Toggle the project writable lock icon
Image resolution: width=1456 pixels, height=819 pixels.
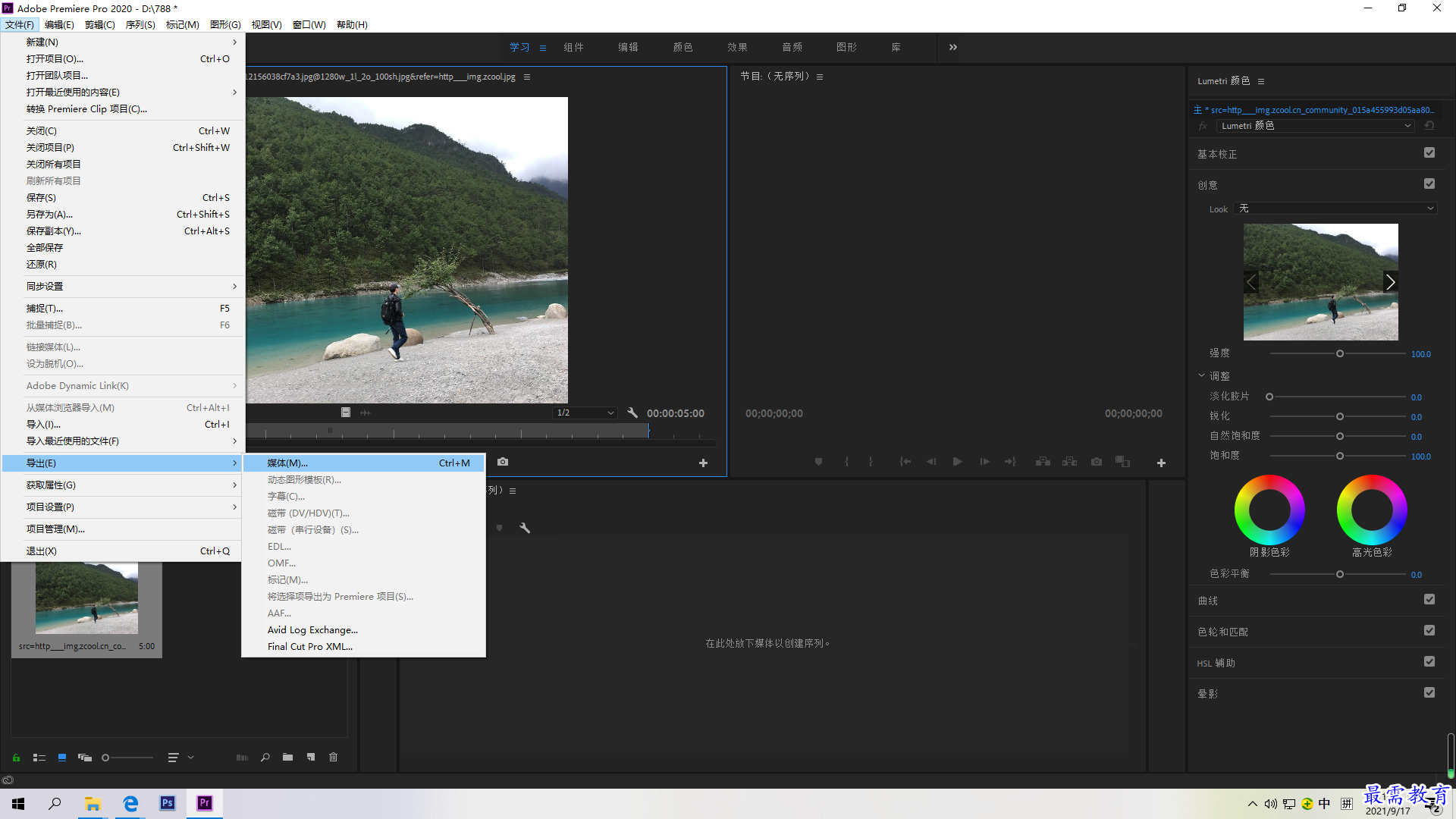(x=16, y=758)
